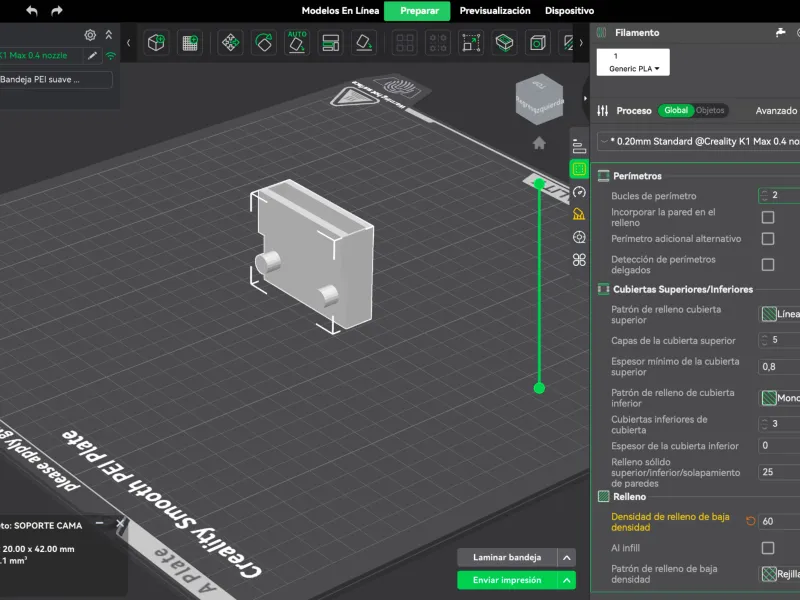This screenshot has height=600, width=800.
Task: Click the scale tool icon
Action: [471, 42]
